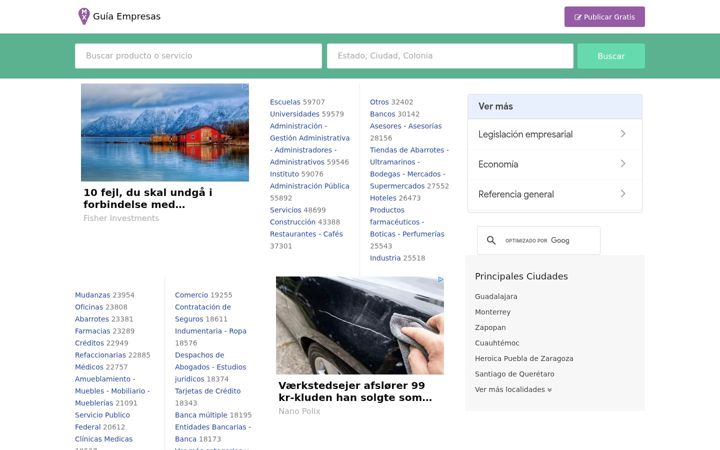
Task: Focus the Buscar producto o servicio field
Action: click(198, 56)
